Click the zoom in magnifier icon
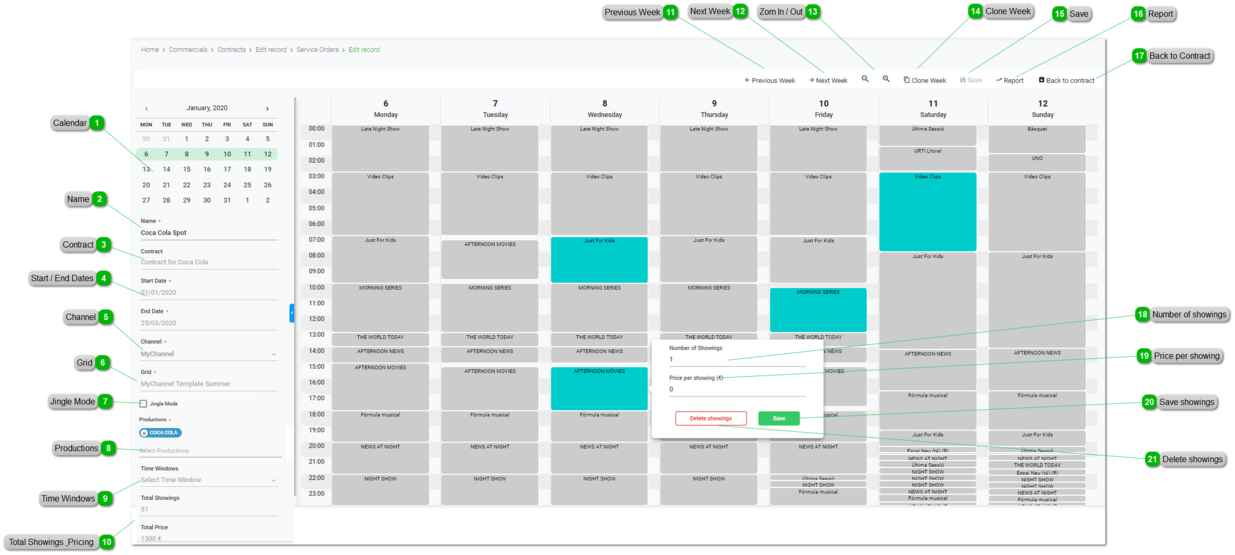 pyautogui.click(x=886, y=79)
